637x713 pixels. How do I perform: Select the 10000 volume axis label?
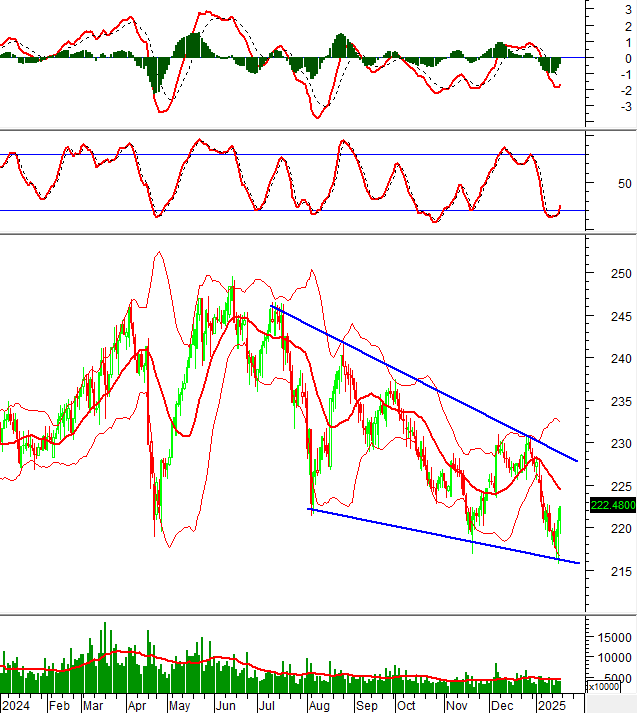615,658
